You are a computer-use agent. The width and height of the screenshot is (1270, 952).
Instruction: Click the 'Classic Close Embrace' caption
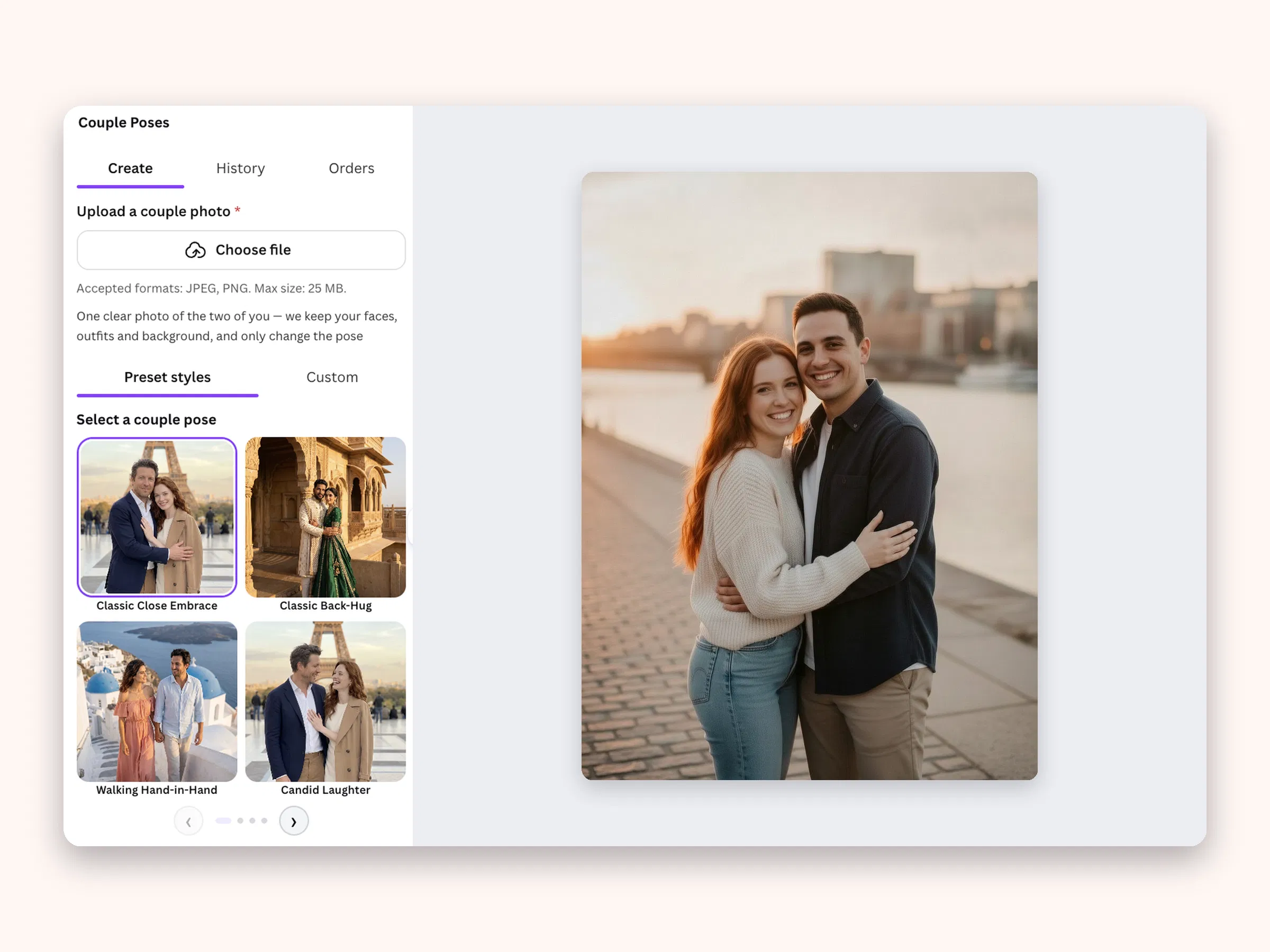[x=157, y=606]
